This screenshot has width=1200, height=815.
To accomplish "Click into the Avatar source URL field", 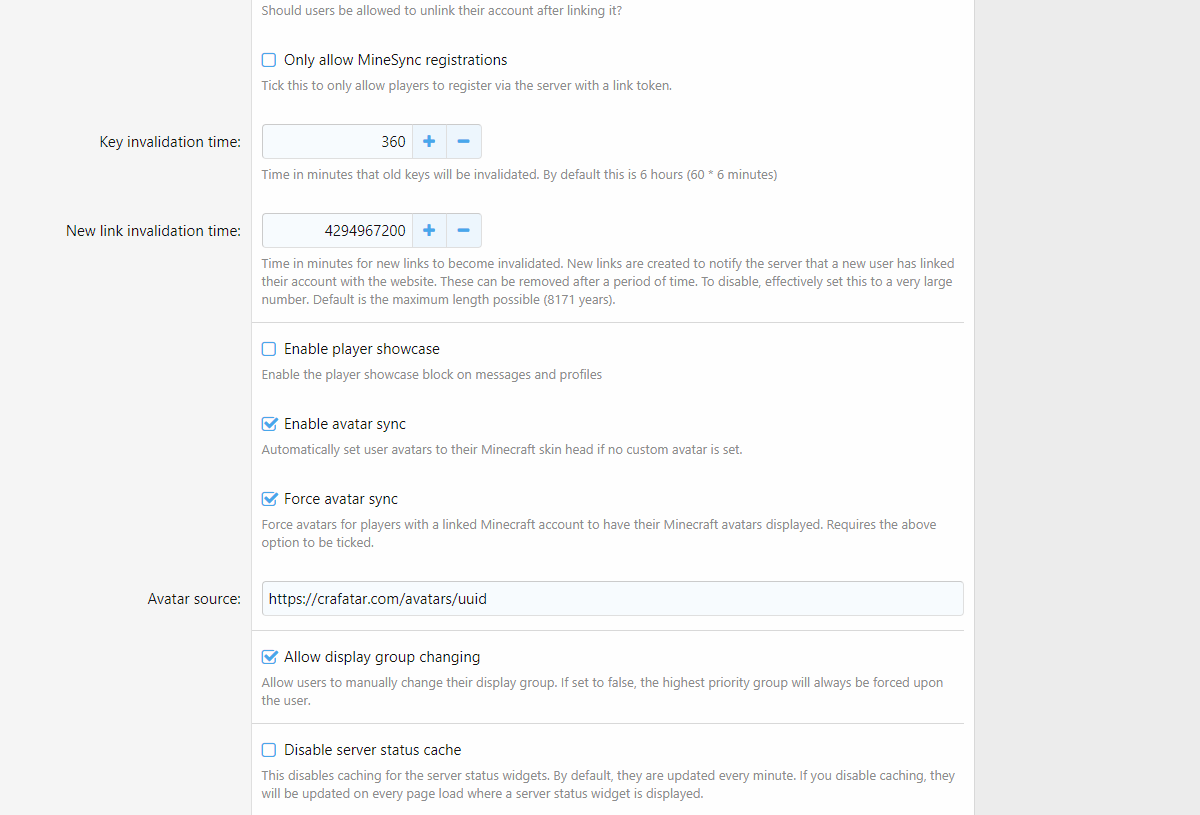I will pos(612,599).
